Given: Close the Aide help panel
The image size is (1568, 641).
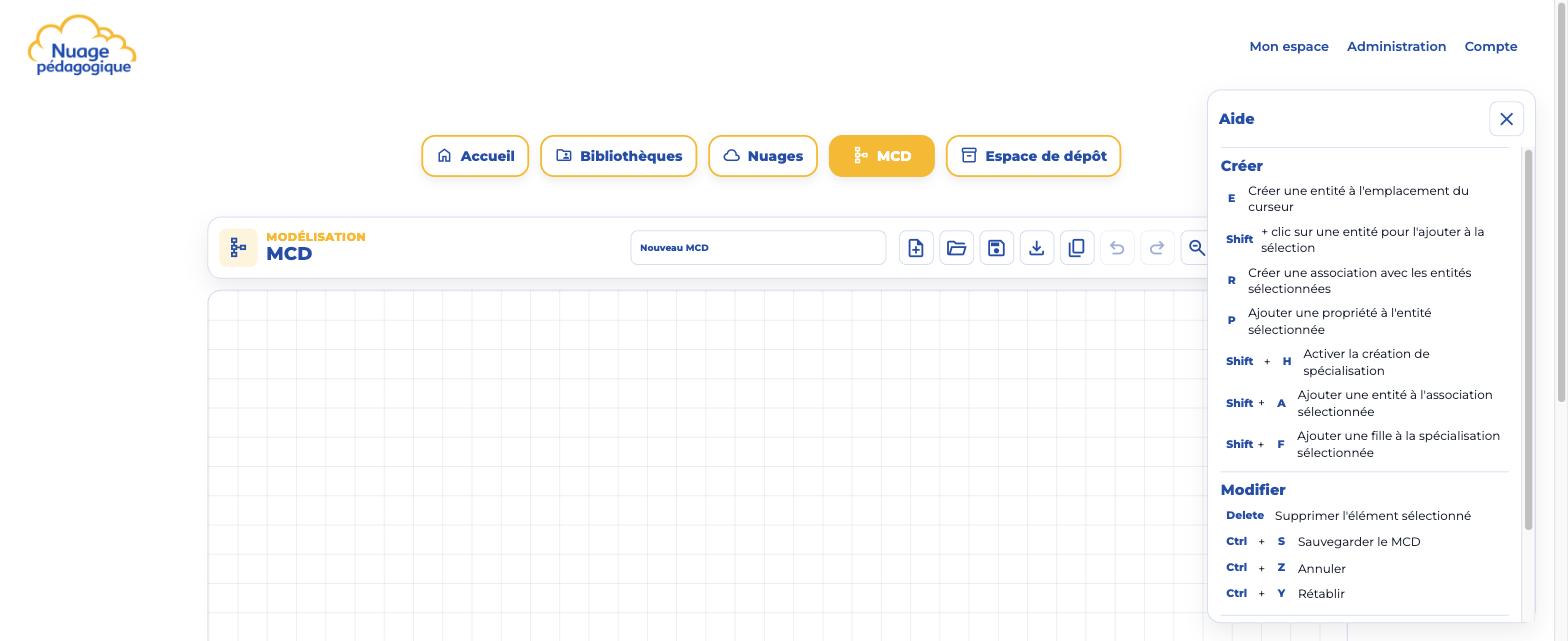Looking at the screenshot, I should click(1506, 119).
